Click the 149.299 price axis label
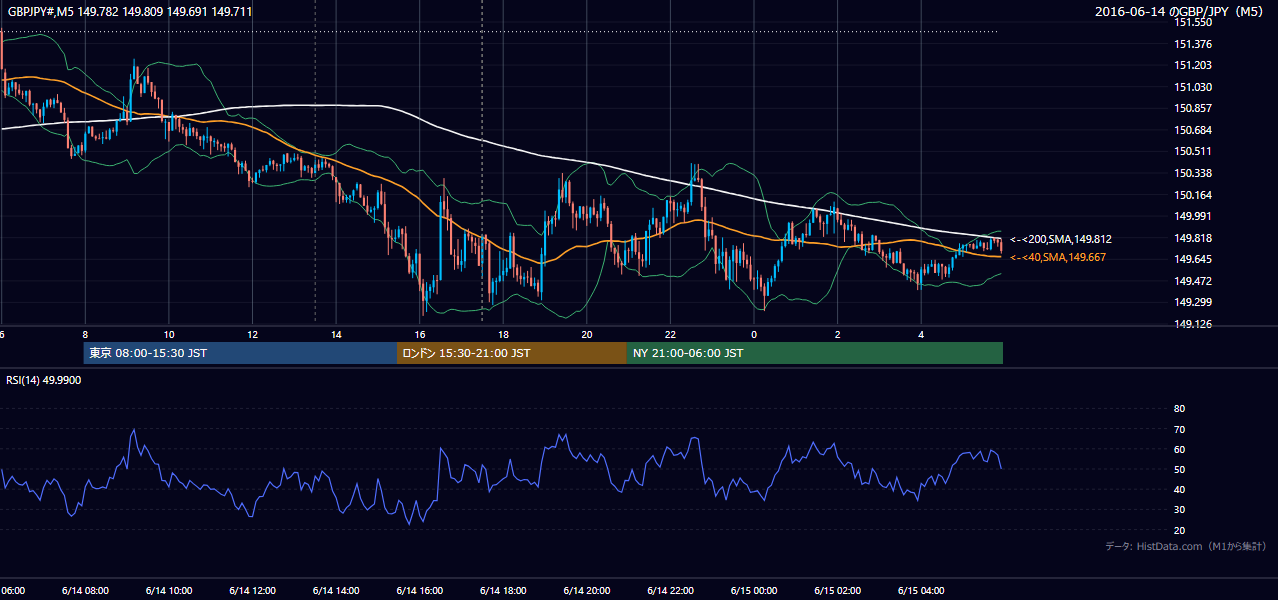This screenshot has height=600, width=1278. (1193, 302)
